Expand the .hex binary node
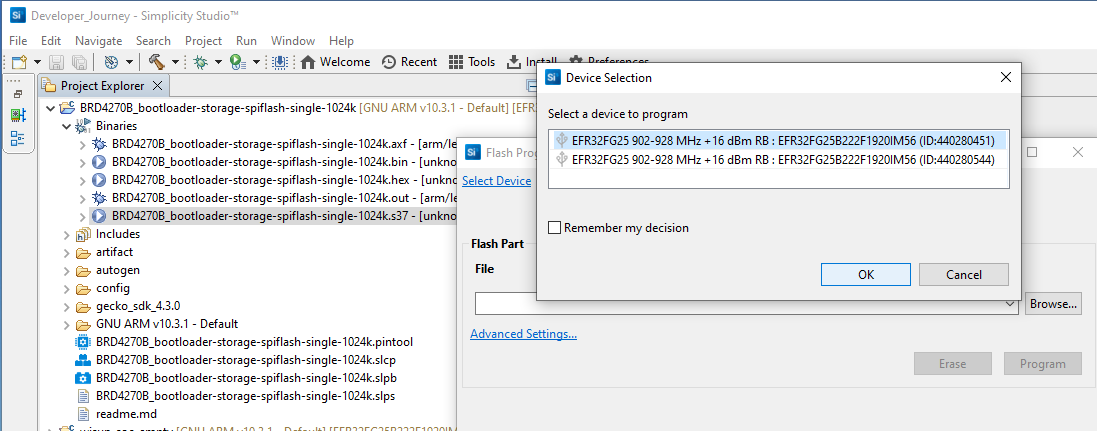1097x431 pixels. 83,181
